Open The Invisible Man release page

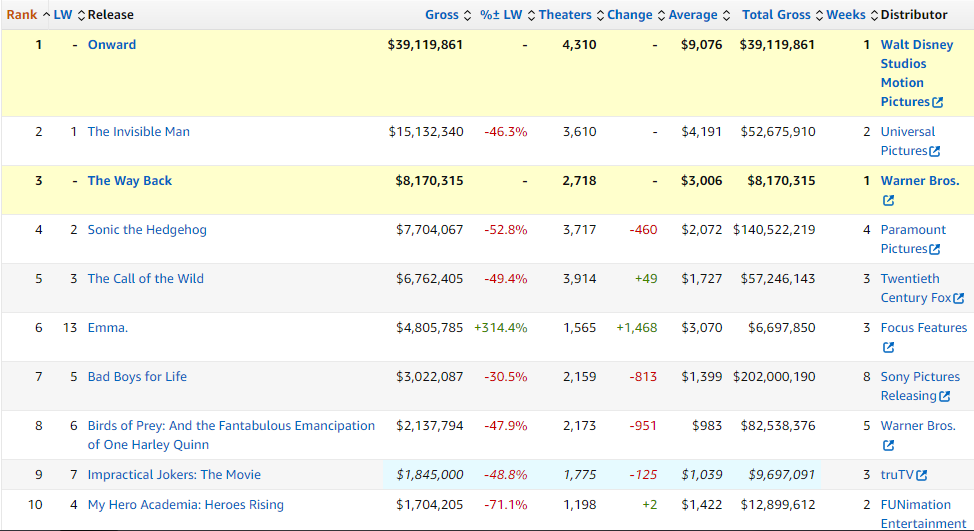pyautogui.click(x=138, y=132)
